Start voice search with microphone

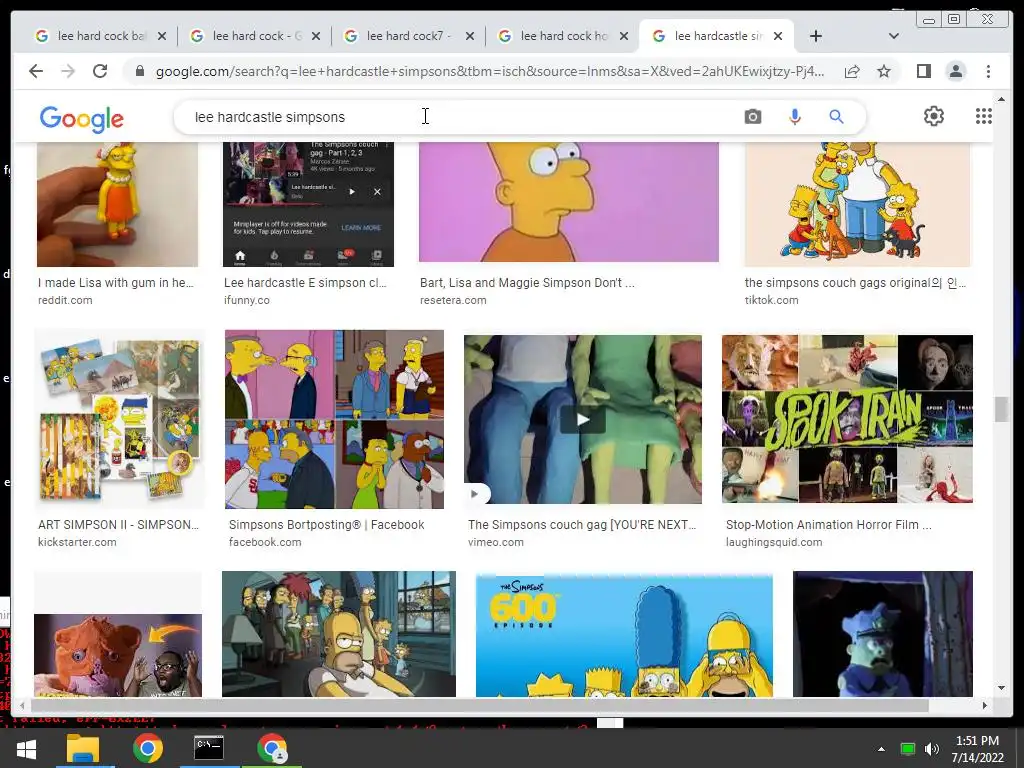click(794, 117)
